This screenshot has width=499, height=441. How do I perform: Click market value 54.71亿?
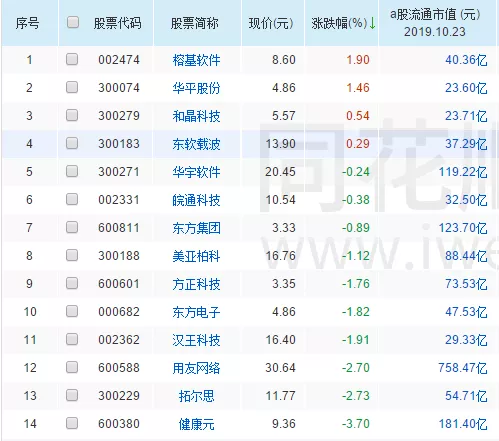tap(466, 396)
